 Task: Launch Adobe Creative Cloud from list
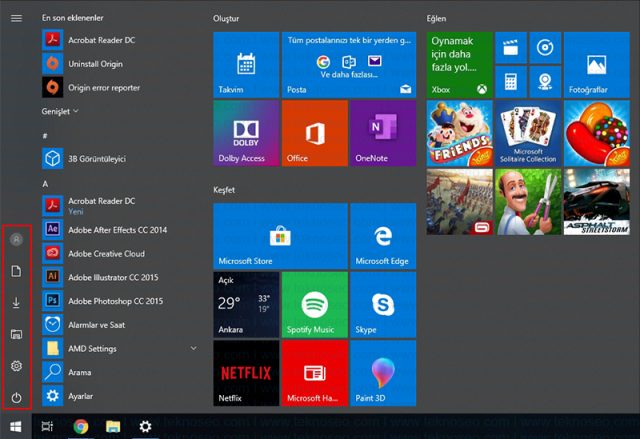118,253
